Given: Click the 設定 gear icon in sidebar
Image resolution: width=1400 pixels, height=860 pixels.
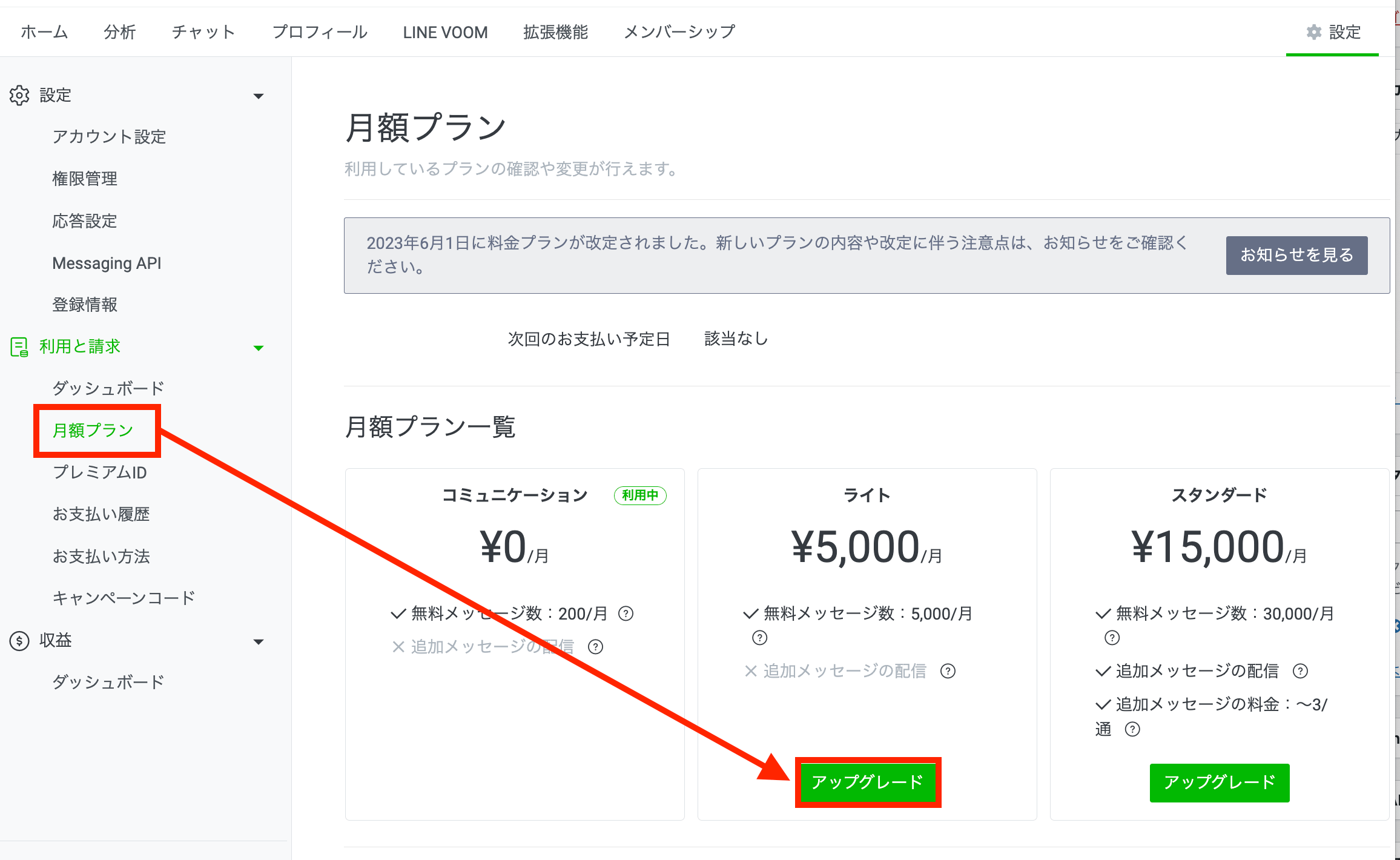Looking at the screenshot, I should pos(19,95).
